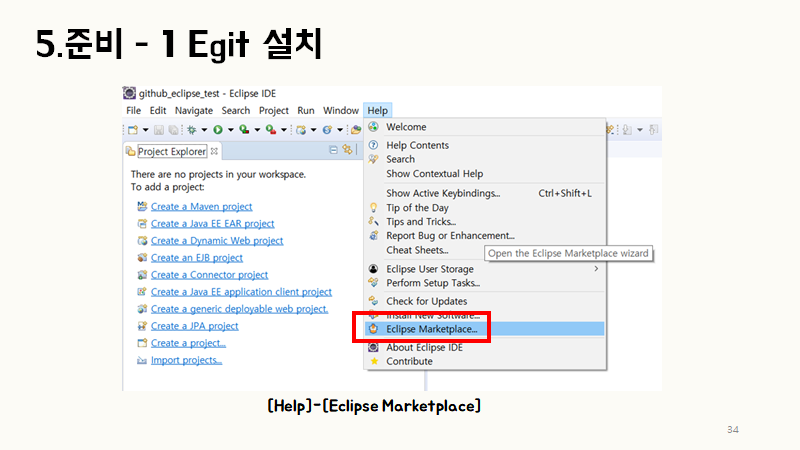This screenshot has width=800, height=450.
Task: Click the open-folder icon beside Help menu
Action: (356, 130)
